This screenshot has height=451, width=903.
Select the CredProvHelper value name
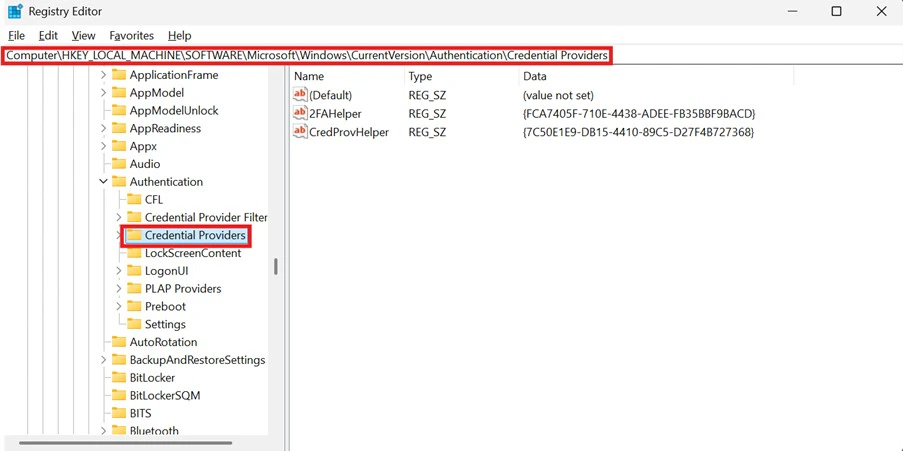point(349,132)
